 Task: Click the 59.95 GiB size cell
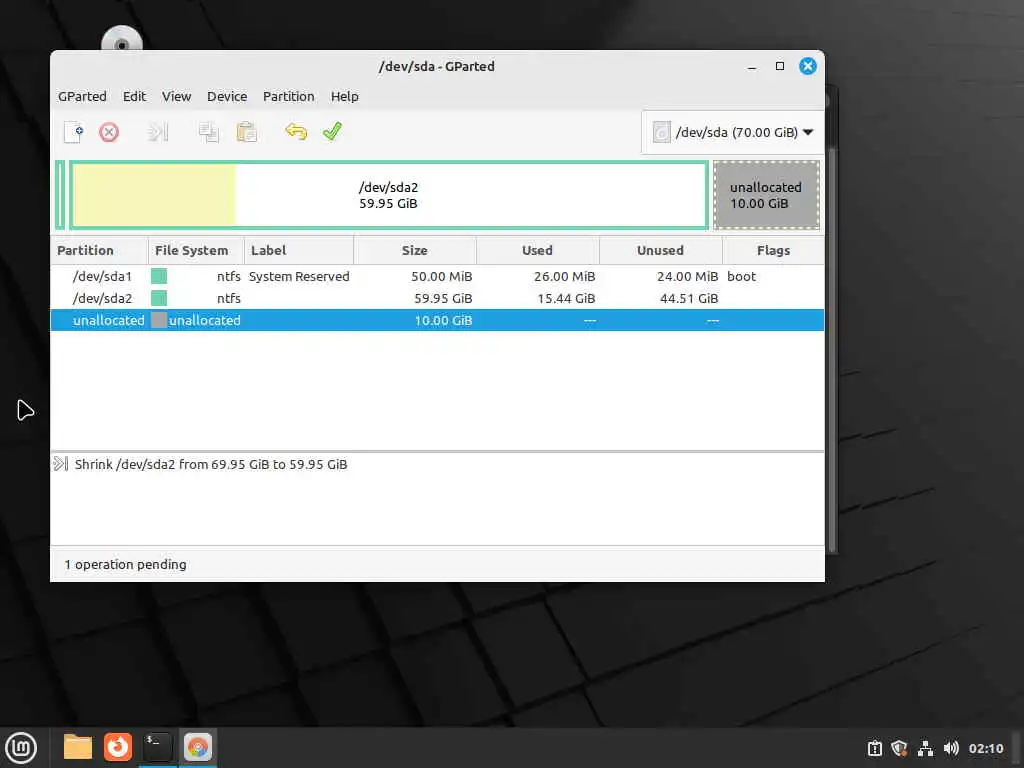(x=443, y=298)
